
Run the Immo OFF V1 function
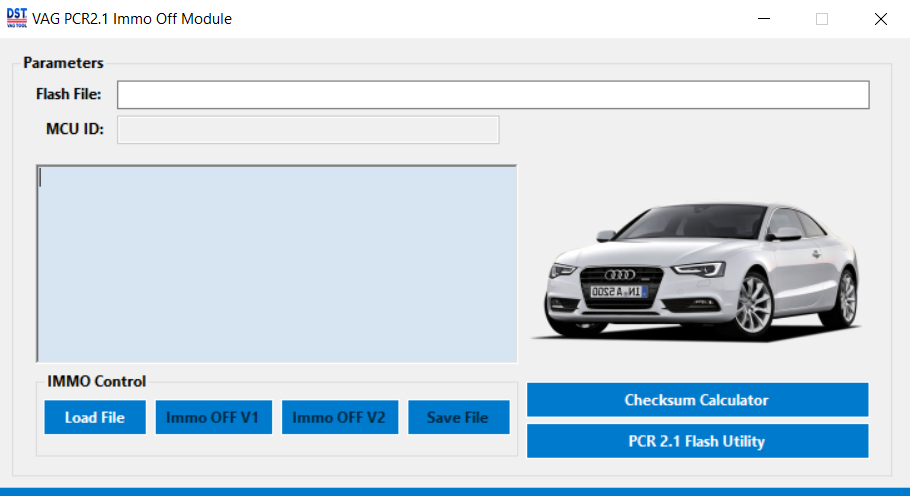point(214,417)
